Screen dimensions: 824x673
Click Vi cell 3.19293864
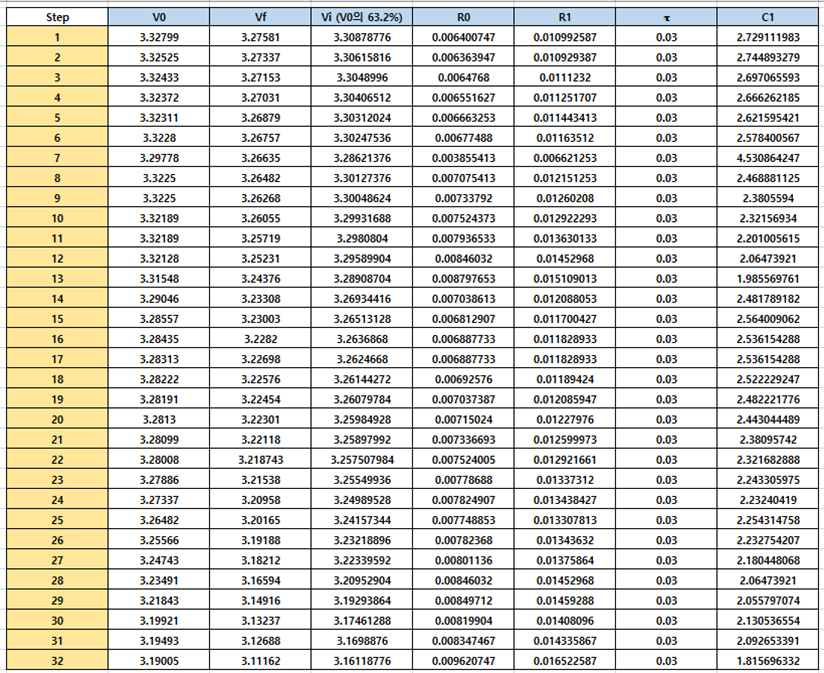tap(362, 600)
